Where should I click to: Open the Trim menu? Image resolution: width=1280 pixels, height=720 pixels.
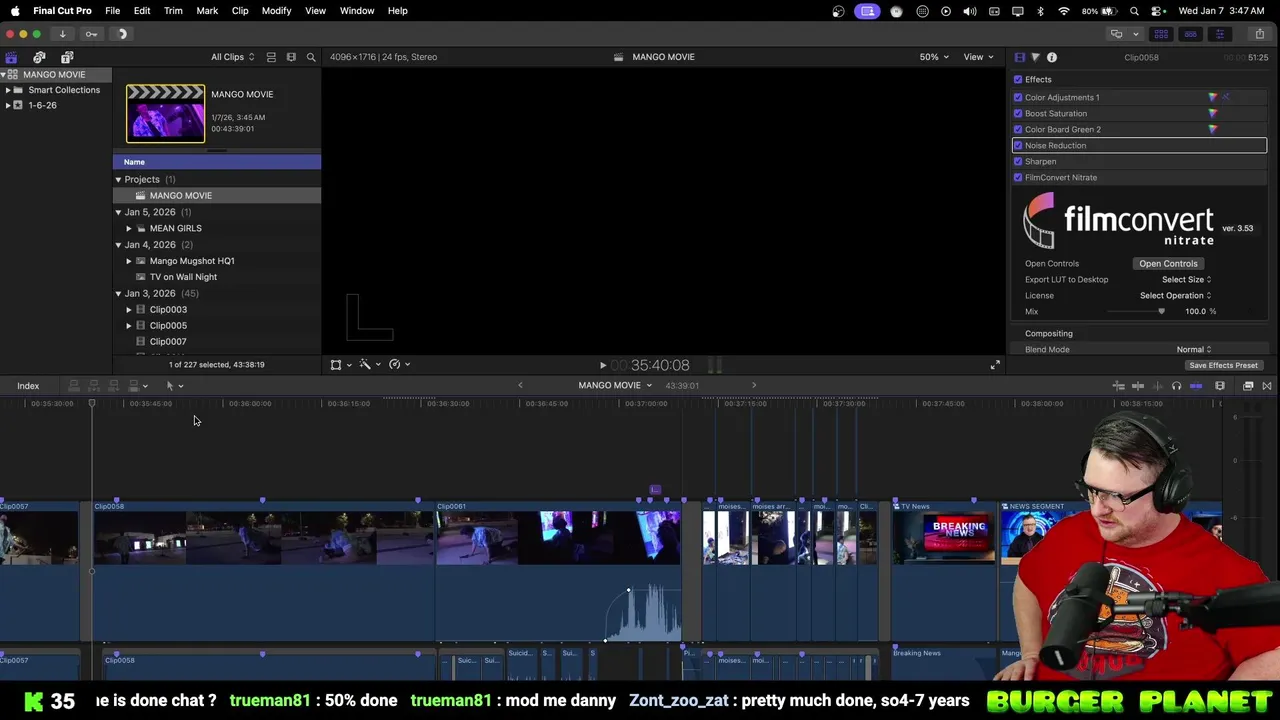[173, 11]
